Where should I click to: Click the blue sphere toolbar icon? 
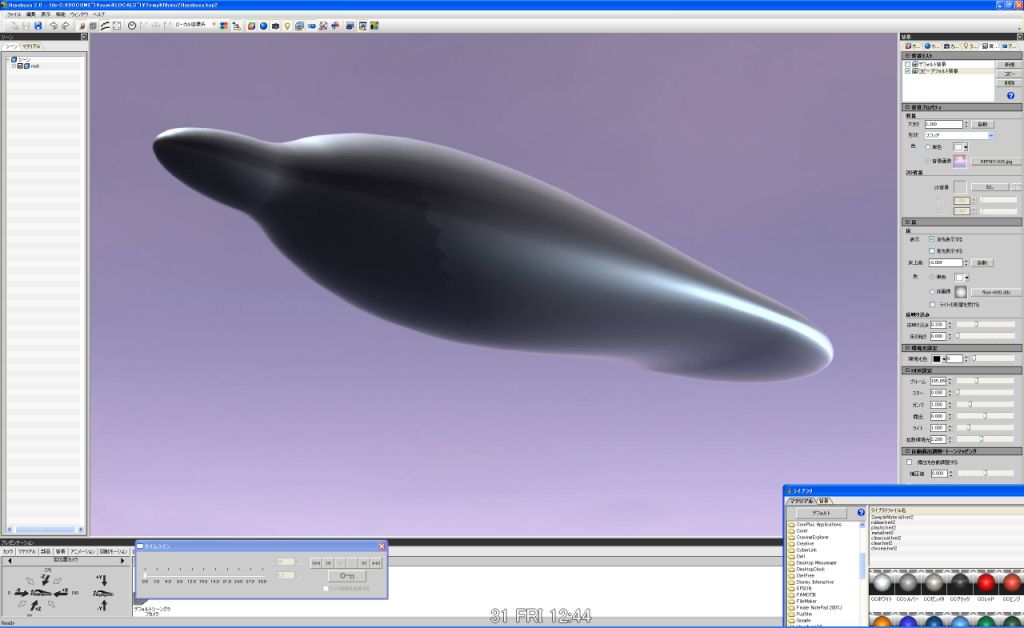pyautogui.click(x=262, y=25)
